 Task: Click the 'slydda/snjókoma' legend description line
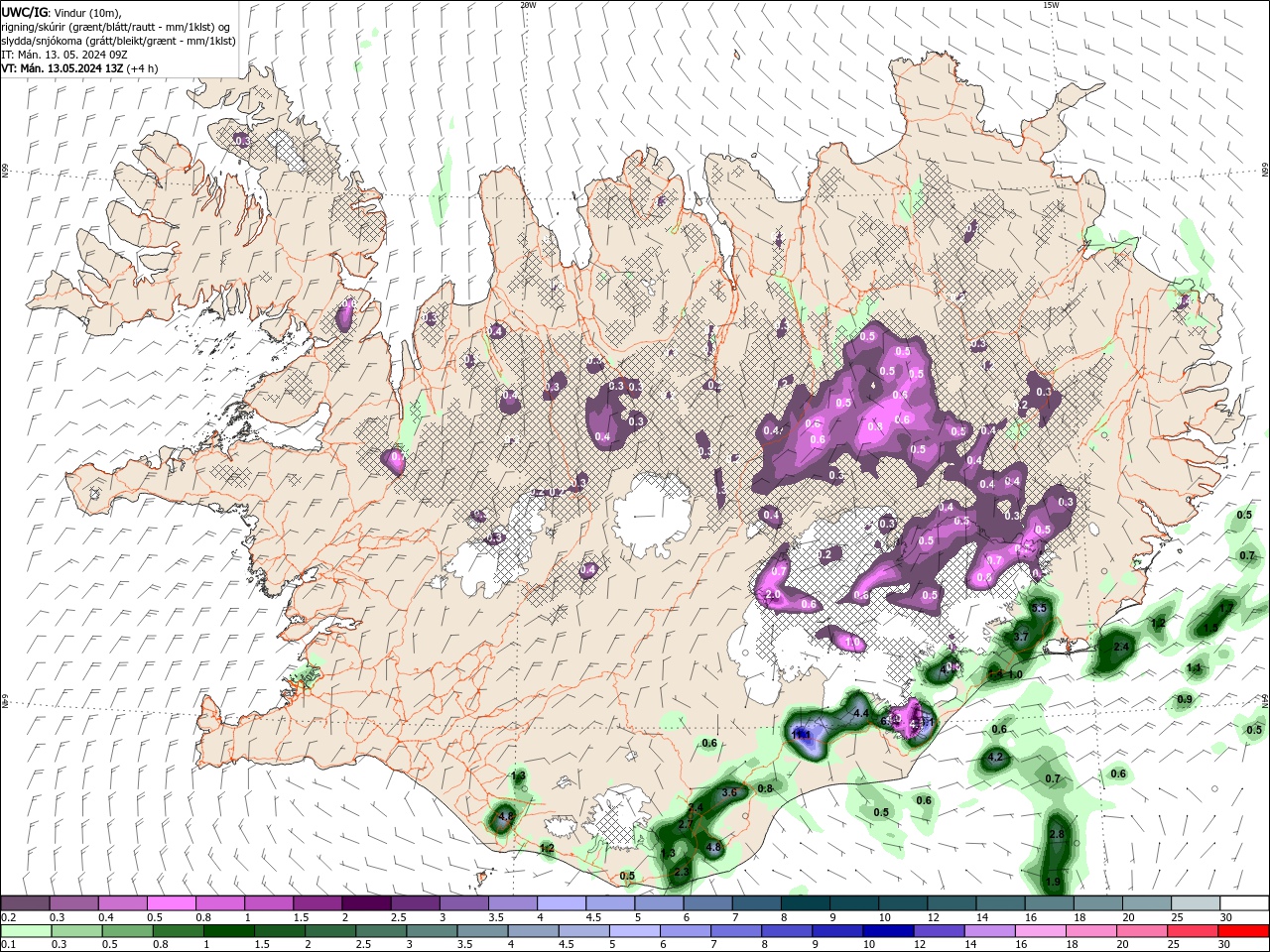[x=118, y=41]
